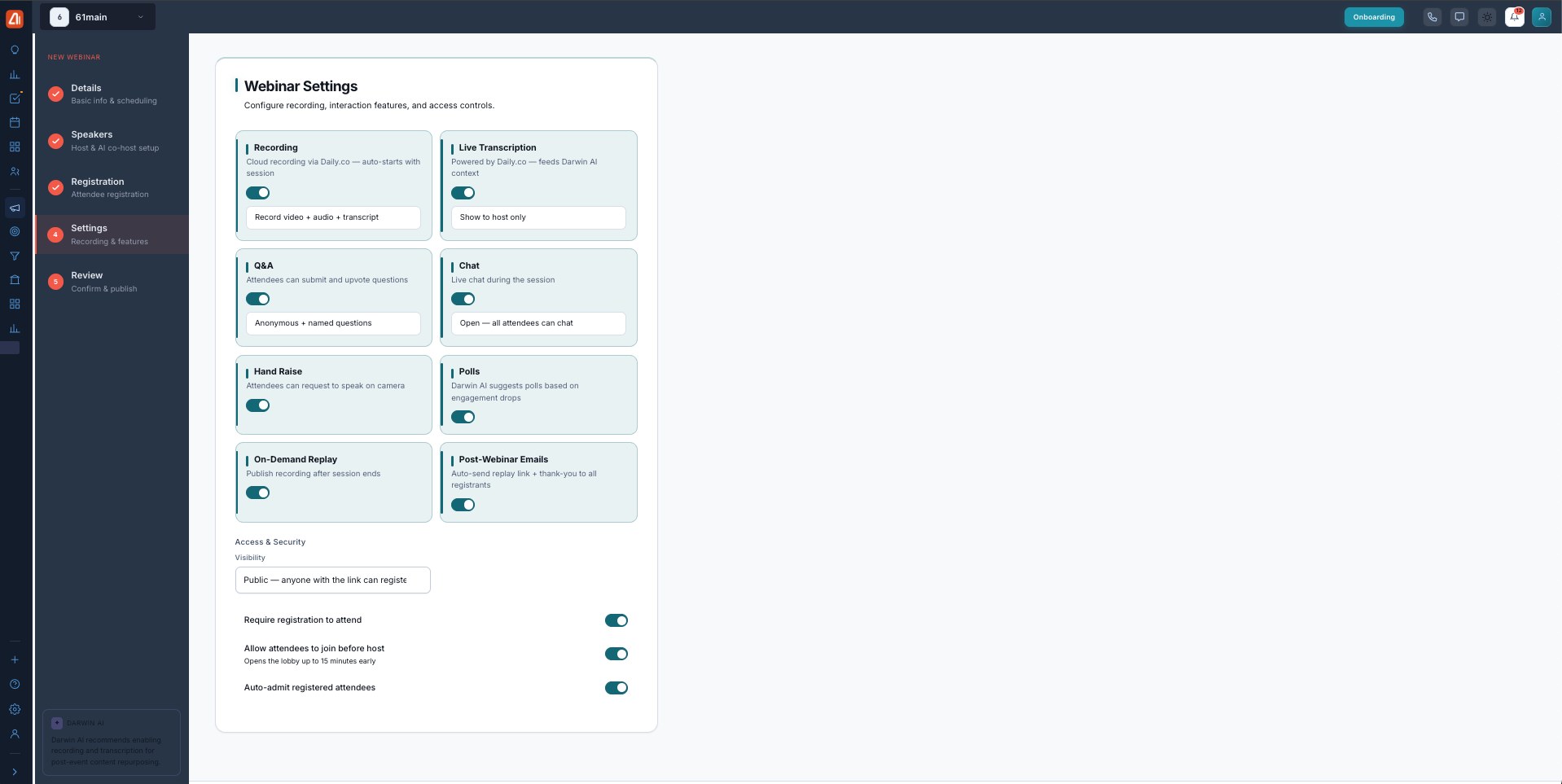Click the plus icon in left sidebar

pos(15,659)
